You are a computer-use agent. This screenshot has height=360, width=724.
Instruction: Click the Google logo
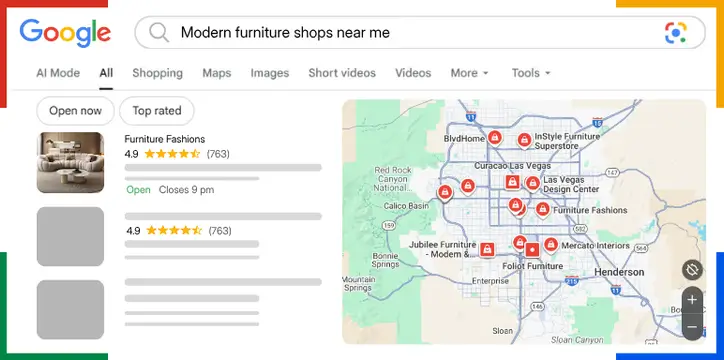(65, 33)
